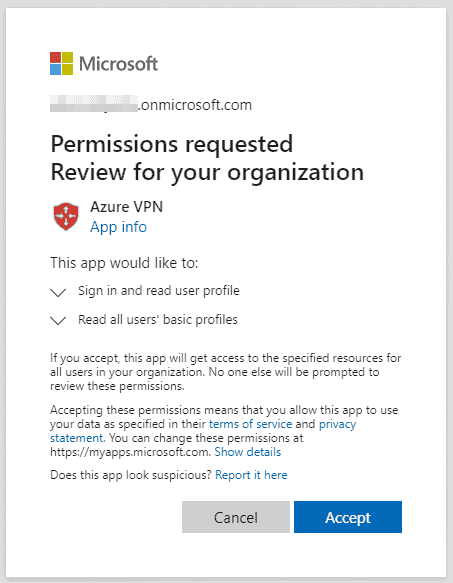Expand chevron beside Sign in and read user profile
Screen dimensions: 453x583
pos(58,292)
